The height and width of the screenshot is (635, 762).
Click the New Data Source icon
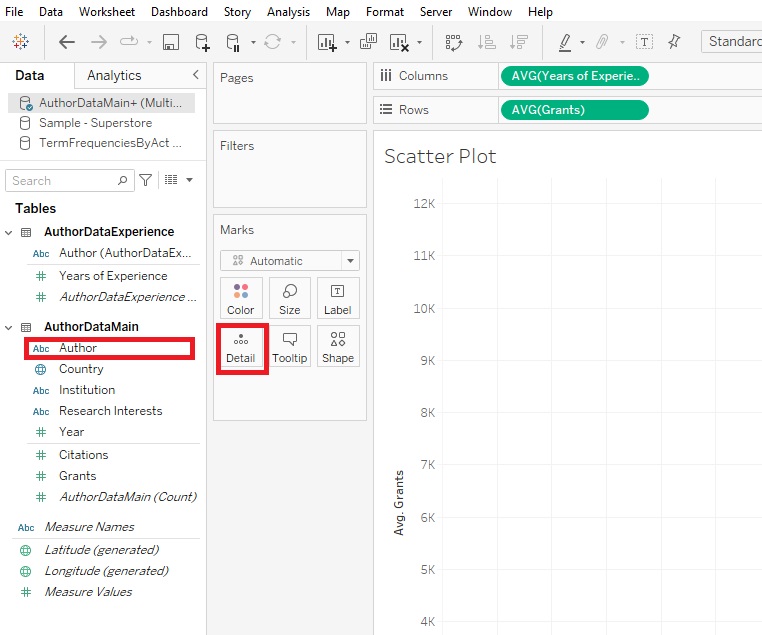[202, 42]
